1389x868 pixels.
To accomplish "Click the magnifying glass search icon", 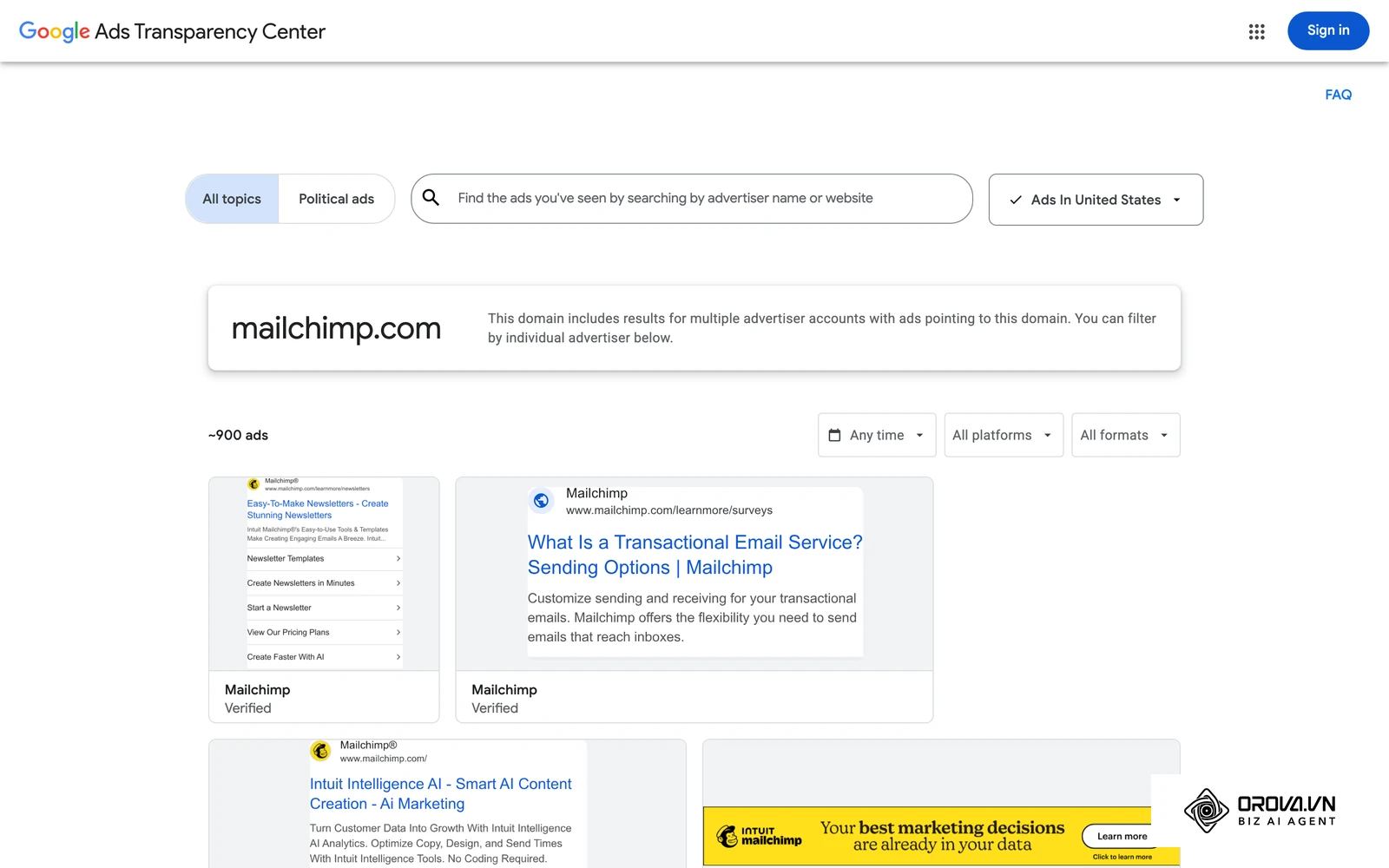I will tap(431, 198).
